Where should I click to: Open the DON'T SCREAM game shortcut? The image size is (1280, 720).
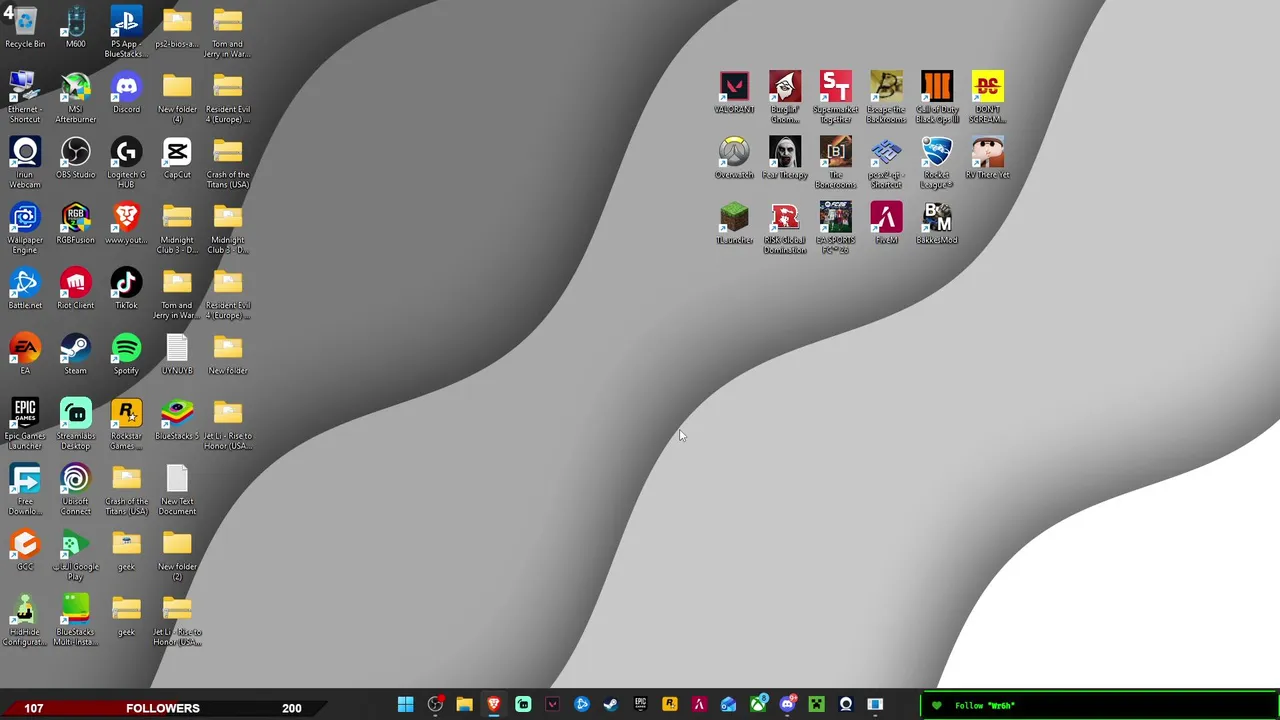point(987,97)
